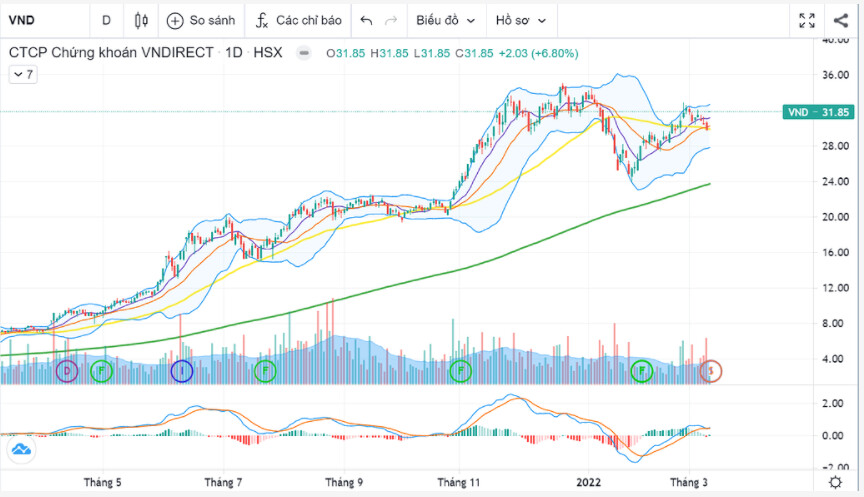
Task: Expand the Biểu đồ dropdown
Action: click(x=446, y=20)
